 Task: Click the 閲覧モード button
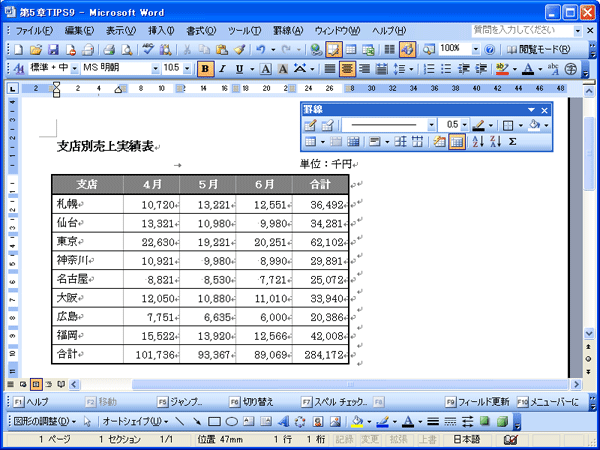538,50
